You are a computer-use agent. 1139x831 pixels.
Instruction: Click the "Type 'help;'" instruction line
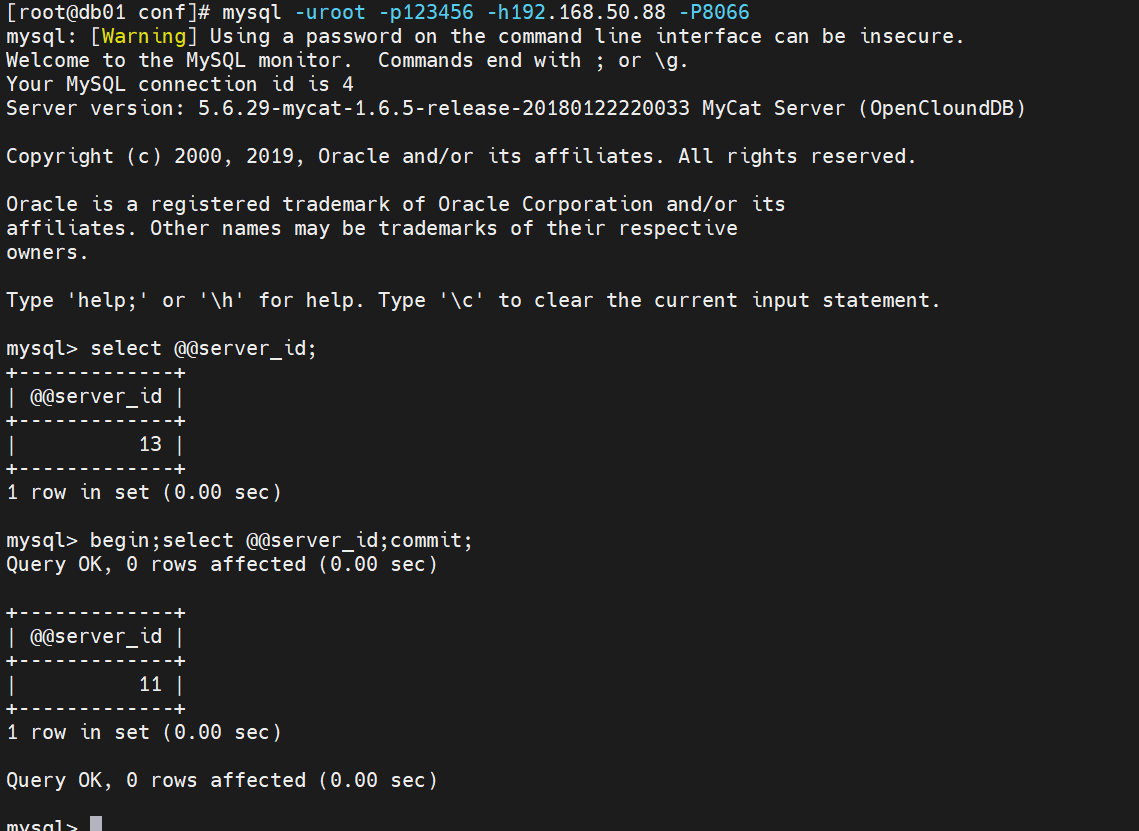[x=473, y=300]
